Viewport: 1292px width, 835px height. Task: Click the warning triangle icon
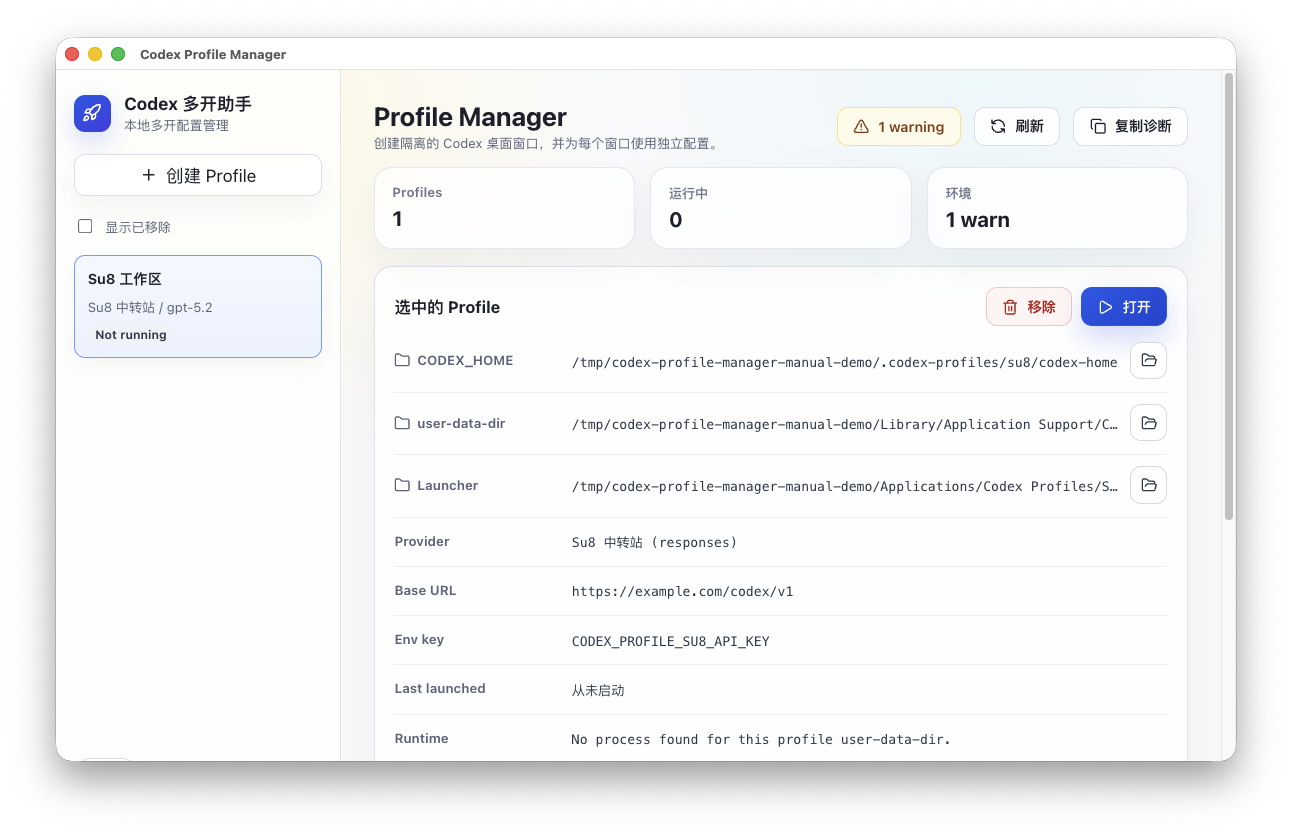point(861,127)
